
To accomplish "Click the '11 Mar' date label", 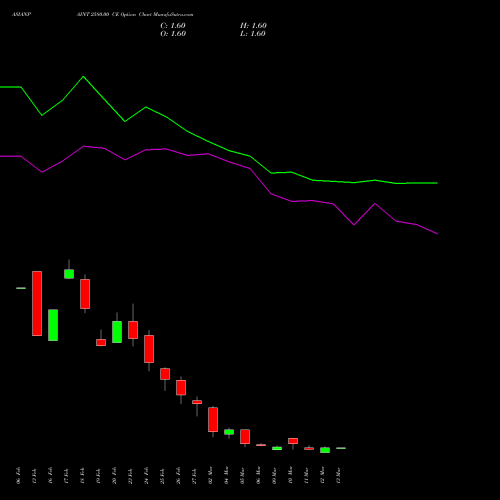I will pos(306,476).
